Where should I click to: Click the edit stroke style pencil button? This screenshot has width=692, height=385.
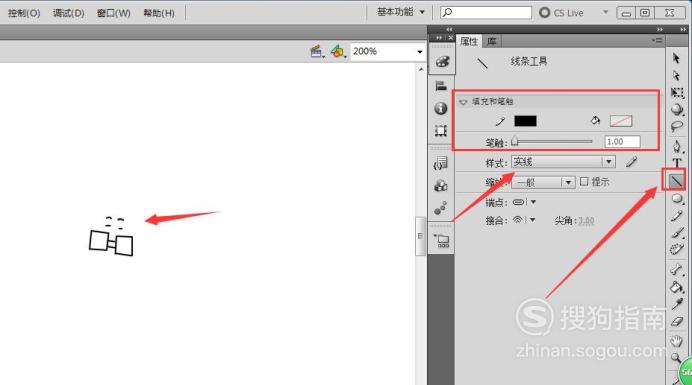[x=632, y=162]
